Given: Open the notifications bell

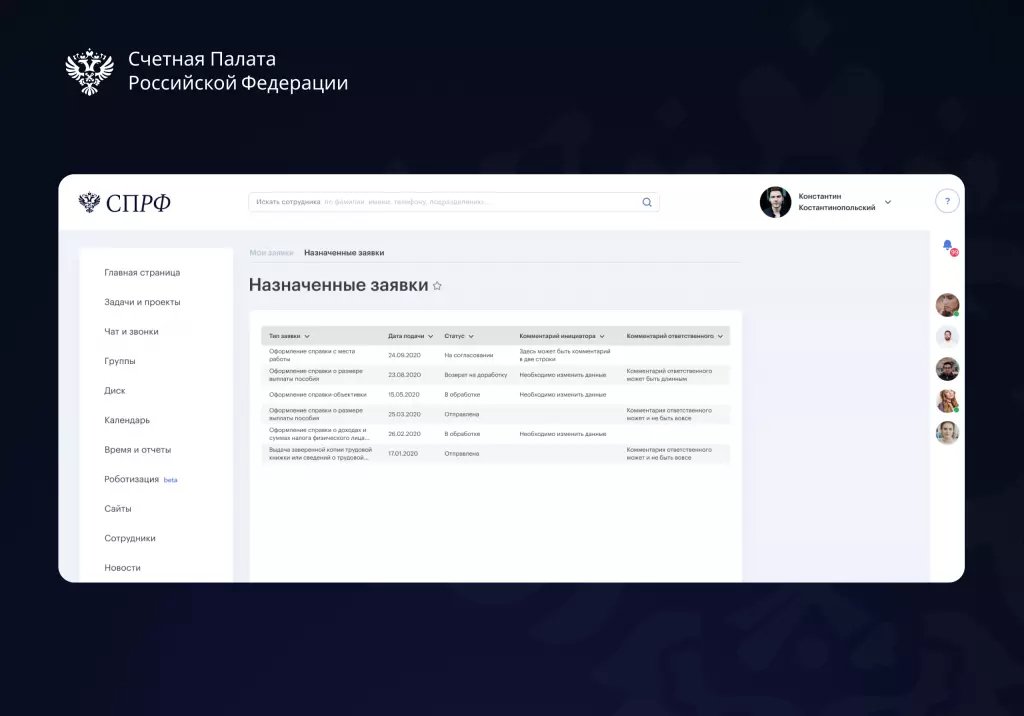Looking at the screenshot, I should click(x=947, y=245).
